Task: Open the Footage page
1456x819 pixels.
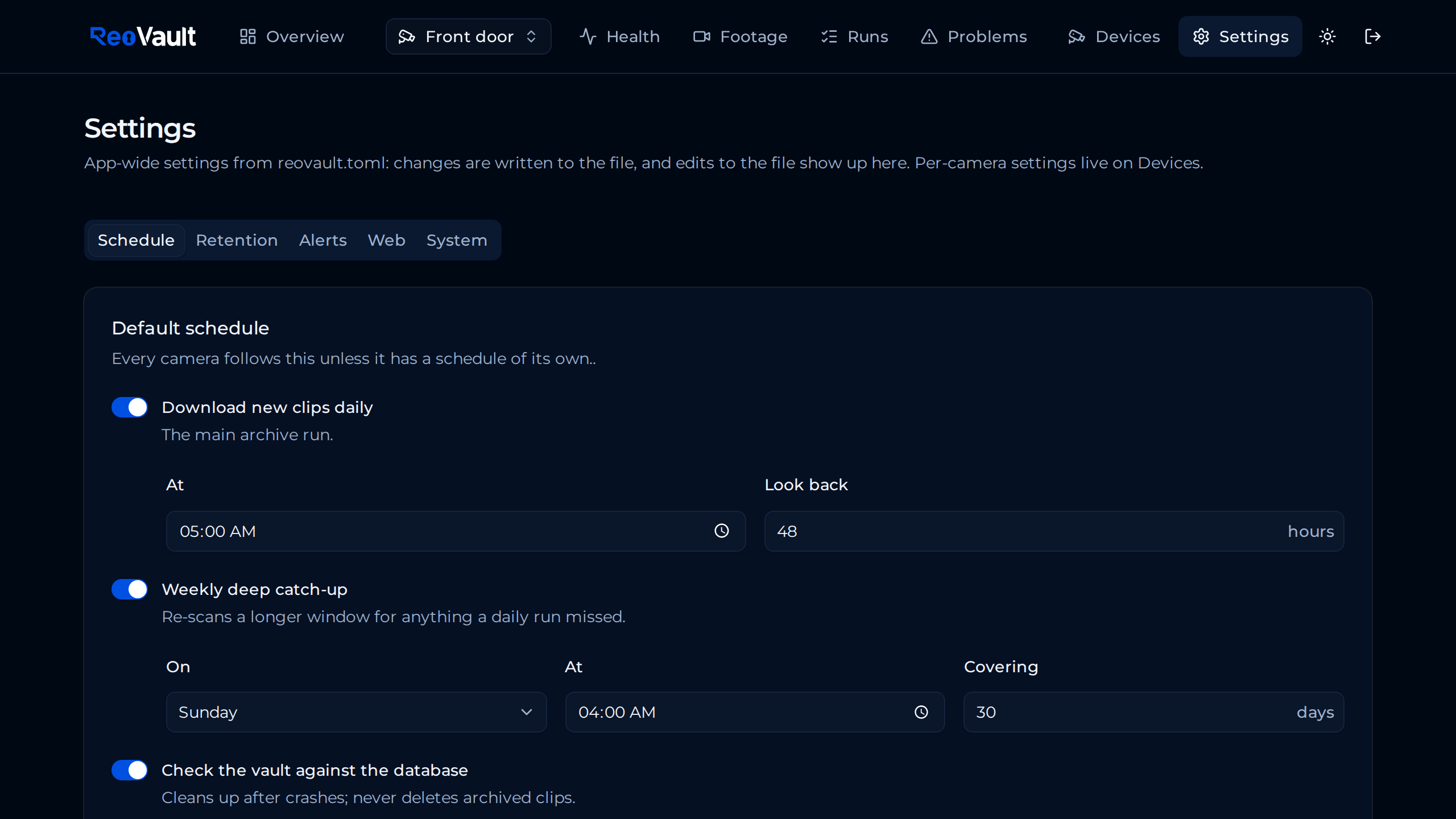Action: click(x=740, y=36)
